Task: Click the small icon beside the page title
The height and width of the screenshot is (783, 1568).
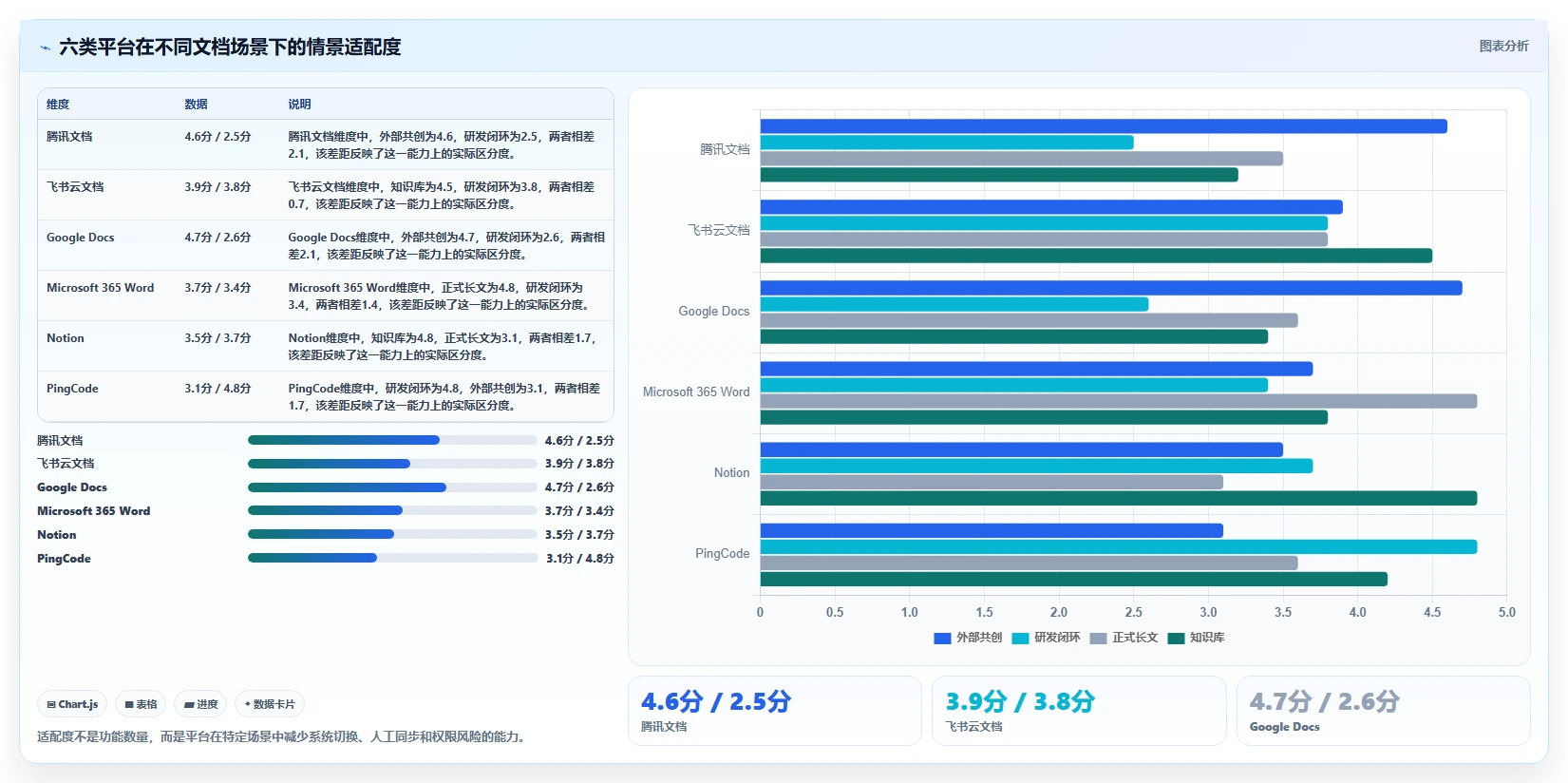Action: click(45, 48)
